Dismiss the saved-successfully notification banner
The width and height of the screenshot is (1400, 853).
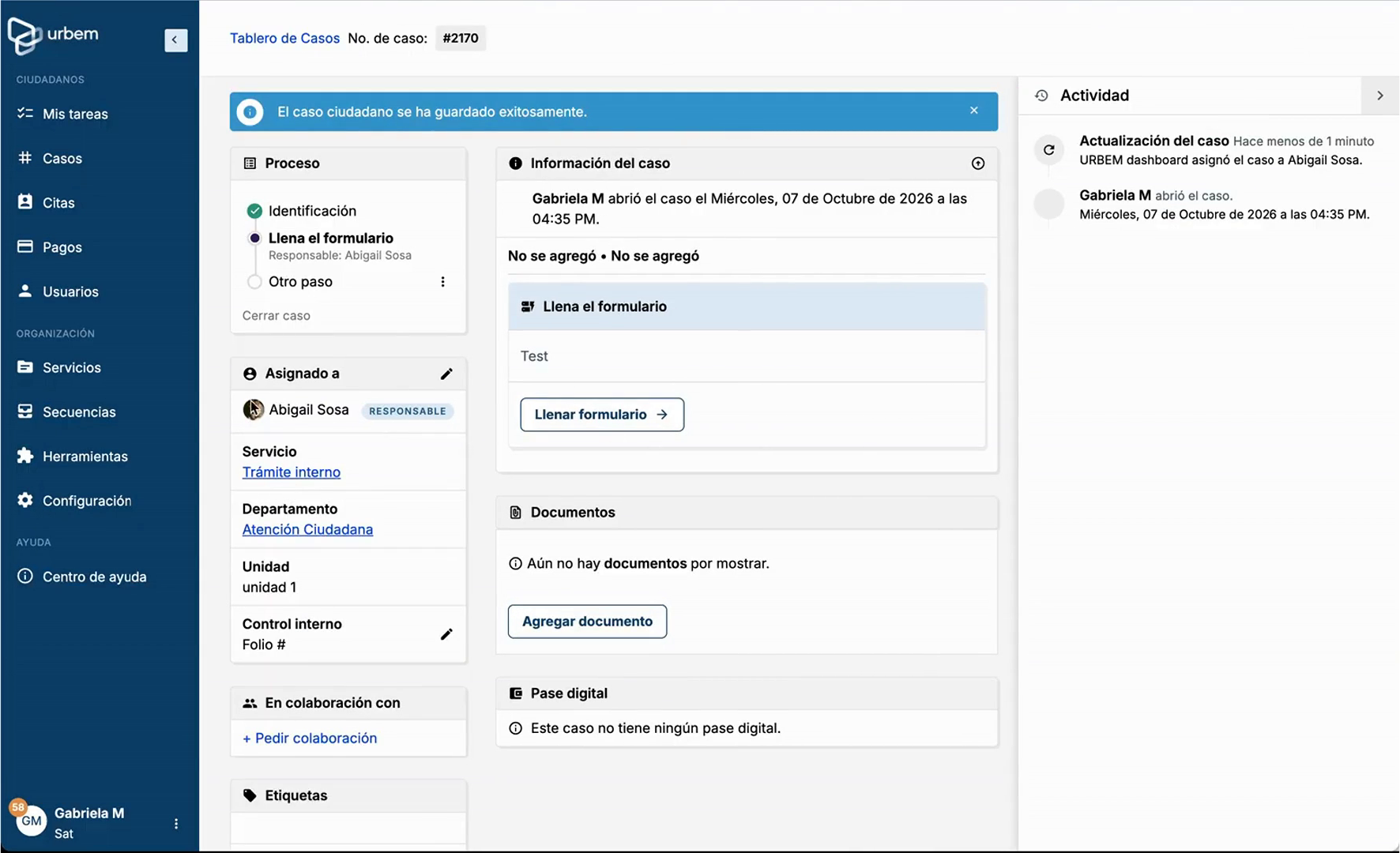(974, 111)
